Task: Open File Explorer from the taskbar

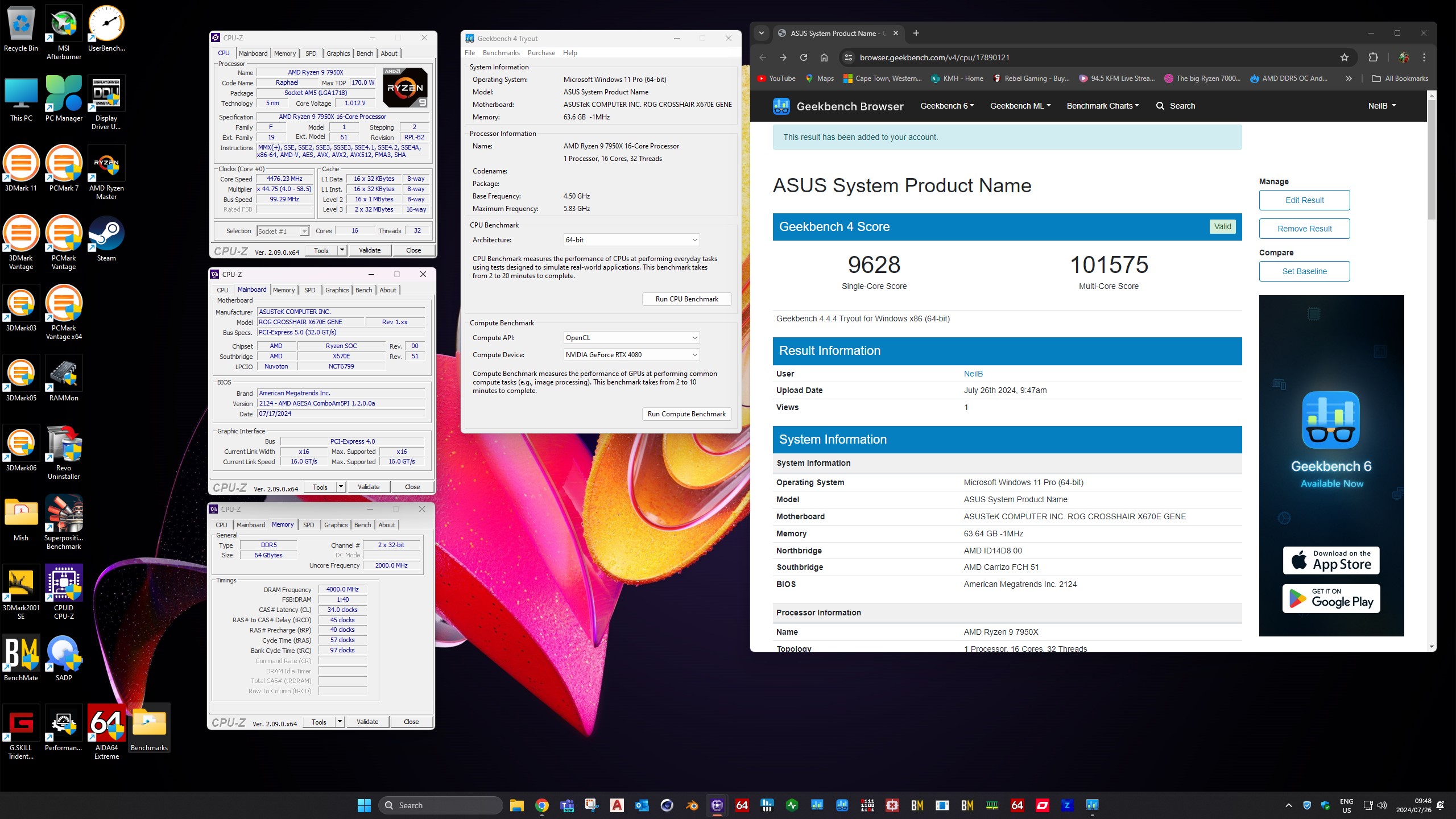Action: [516, 805]
